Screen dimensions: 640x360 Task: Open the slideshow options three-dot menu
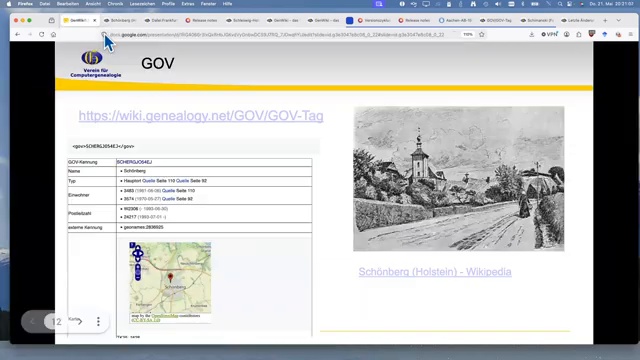tap(98, 322)
